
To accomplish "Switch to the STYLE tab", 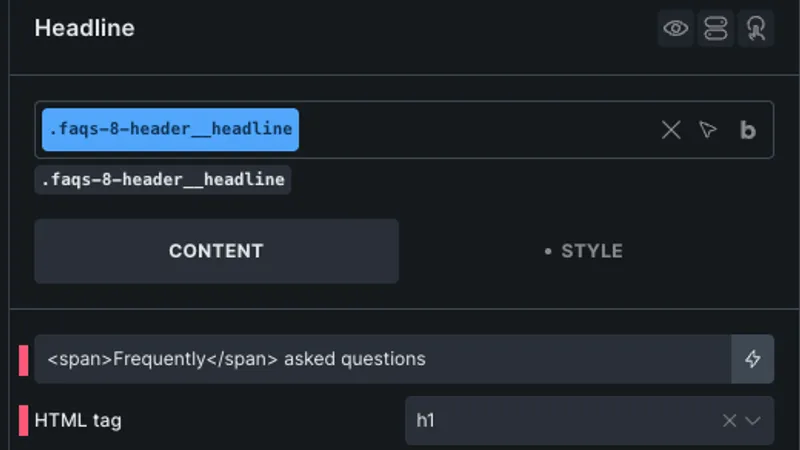I will pos(584,251).
